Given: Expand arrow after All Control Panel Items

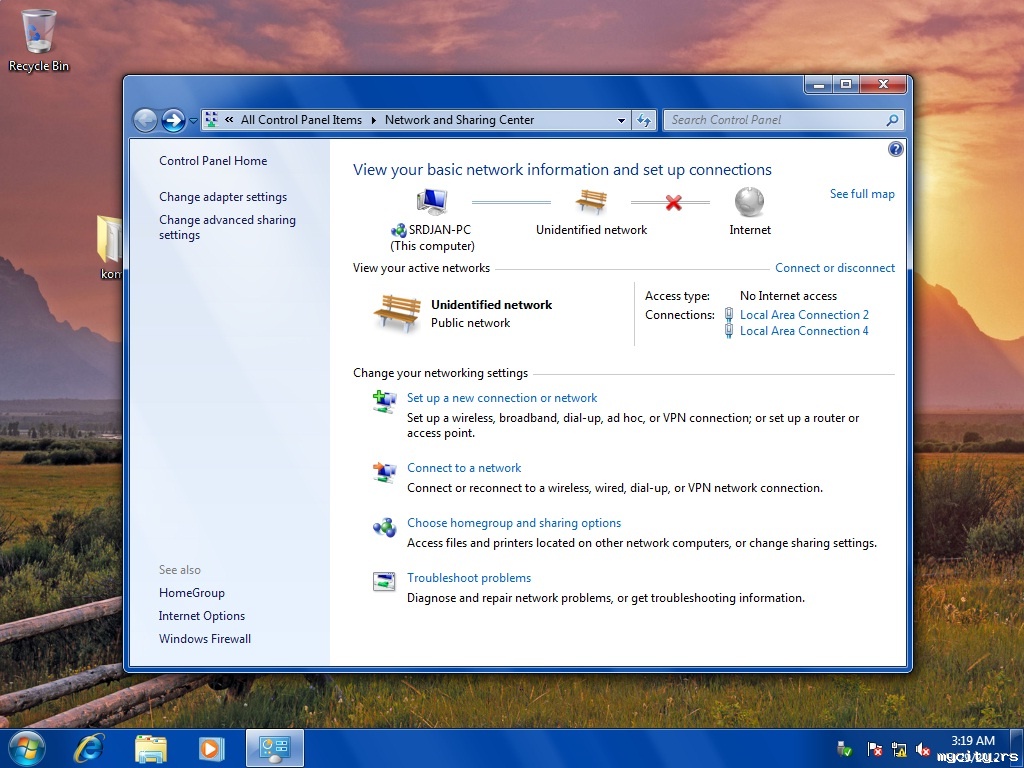Looking at the screenshot, I should (374, 120).
